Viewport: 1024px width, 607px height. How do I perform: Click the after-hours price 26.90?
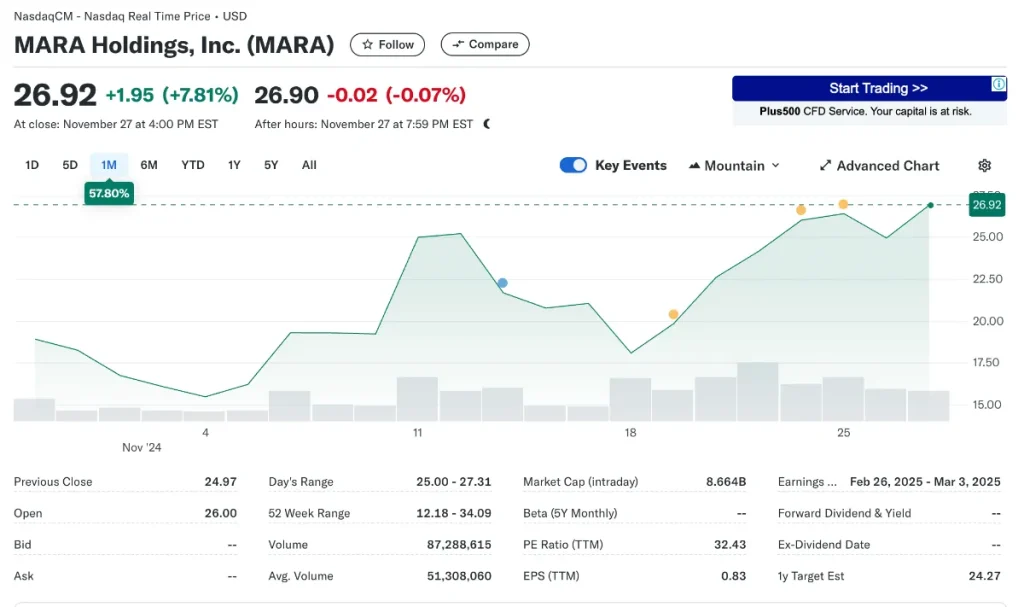coord(286,95)
